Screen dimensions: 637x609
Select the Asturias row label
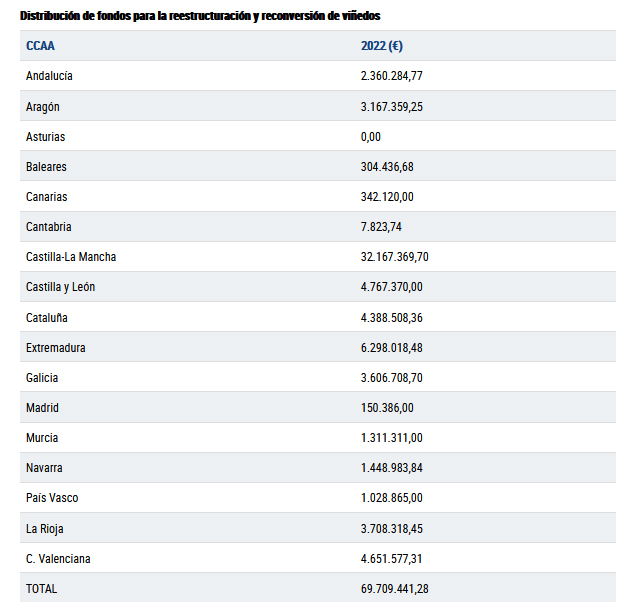click(45, 137)
